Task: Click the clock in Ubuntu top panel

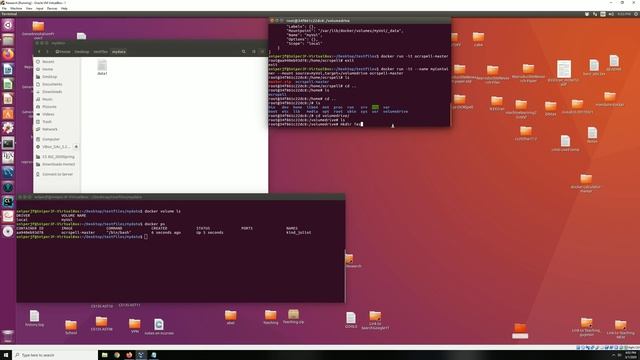Action: point(624,14)
